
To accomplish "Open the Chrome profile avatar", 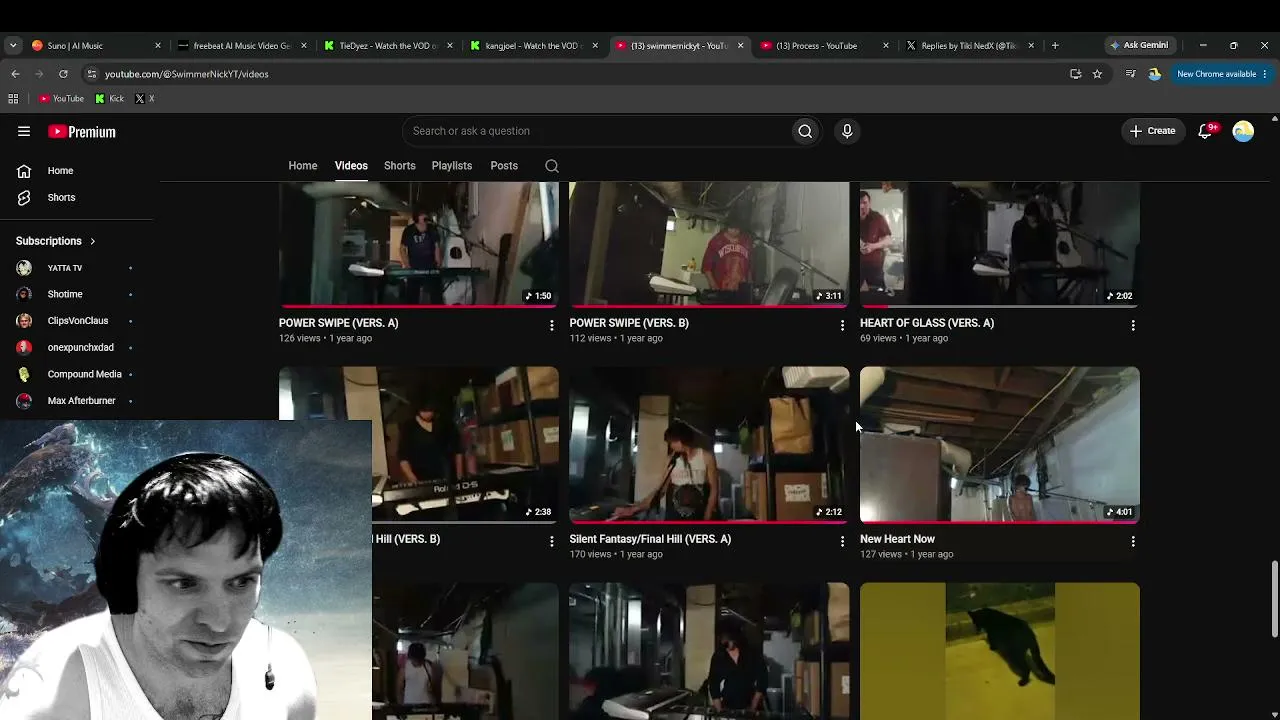I will click(1154, 74).
